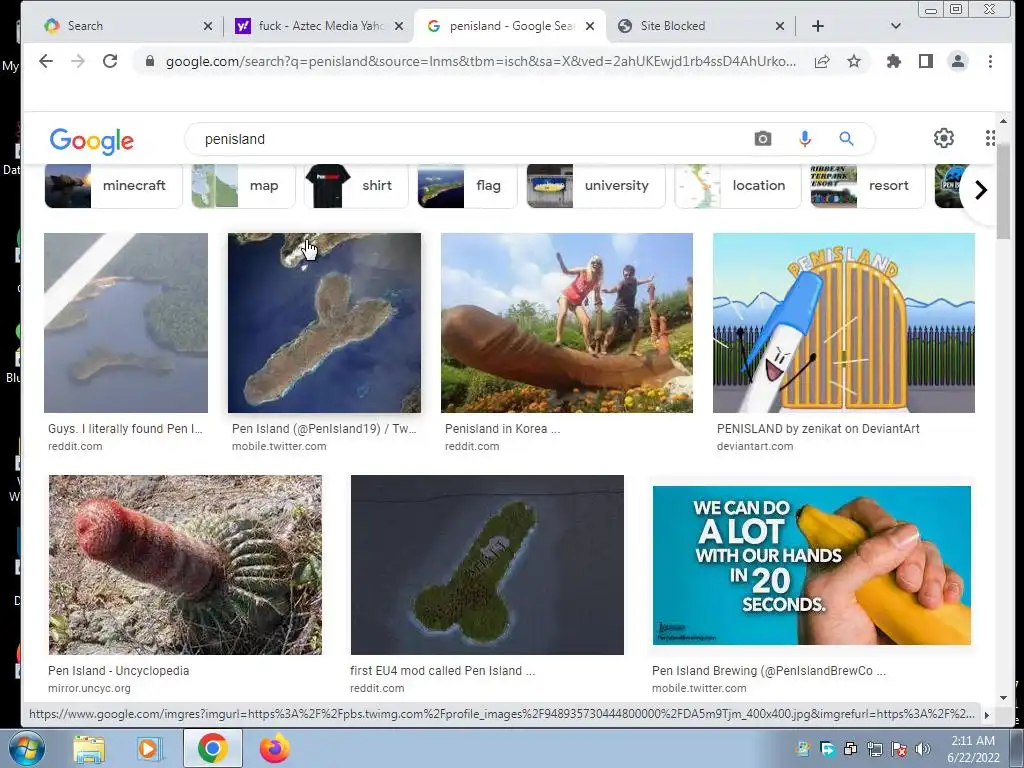Click the address bar URL

tap(481, 61)
